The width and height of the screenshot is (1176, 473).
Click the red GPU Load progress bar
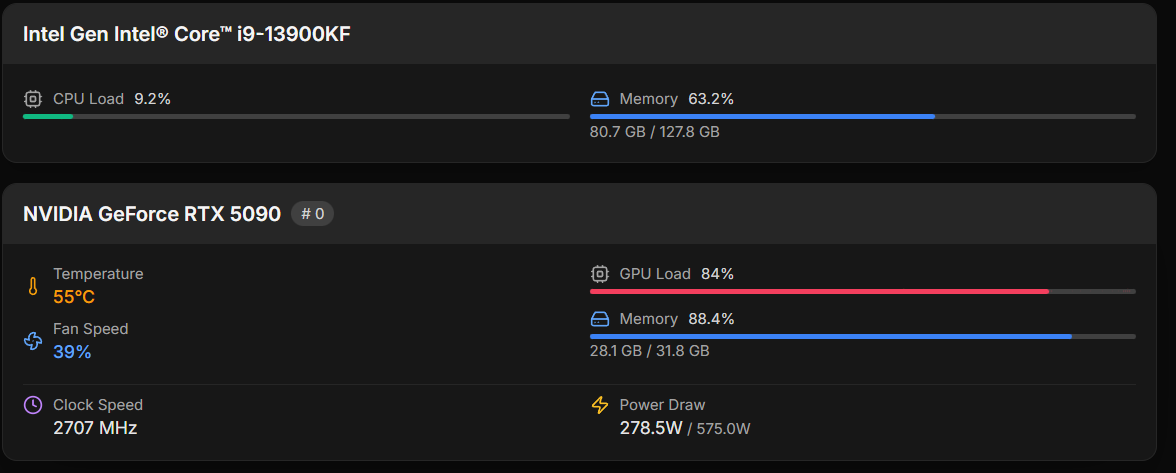click(819, 291)
